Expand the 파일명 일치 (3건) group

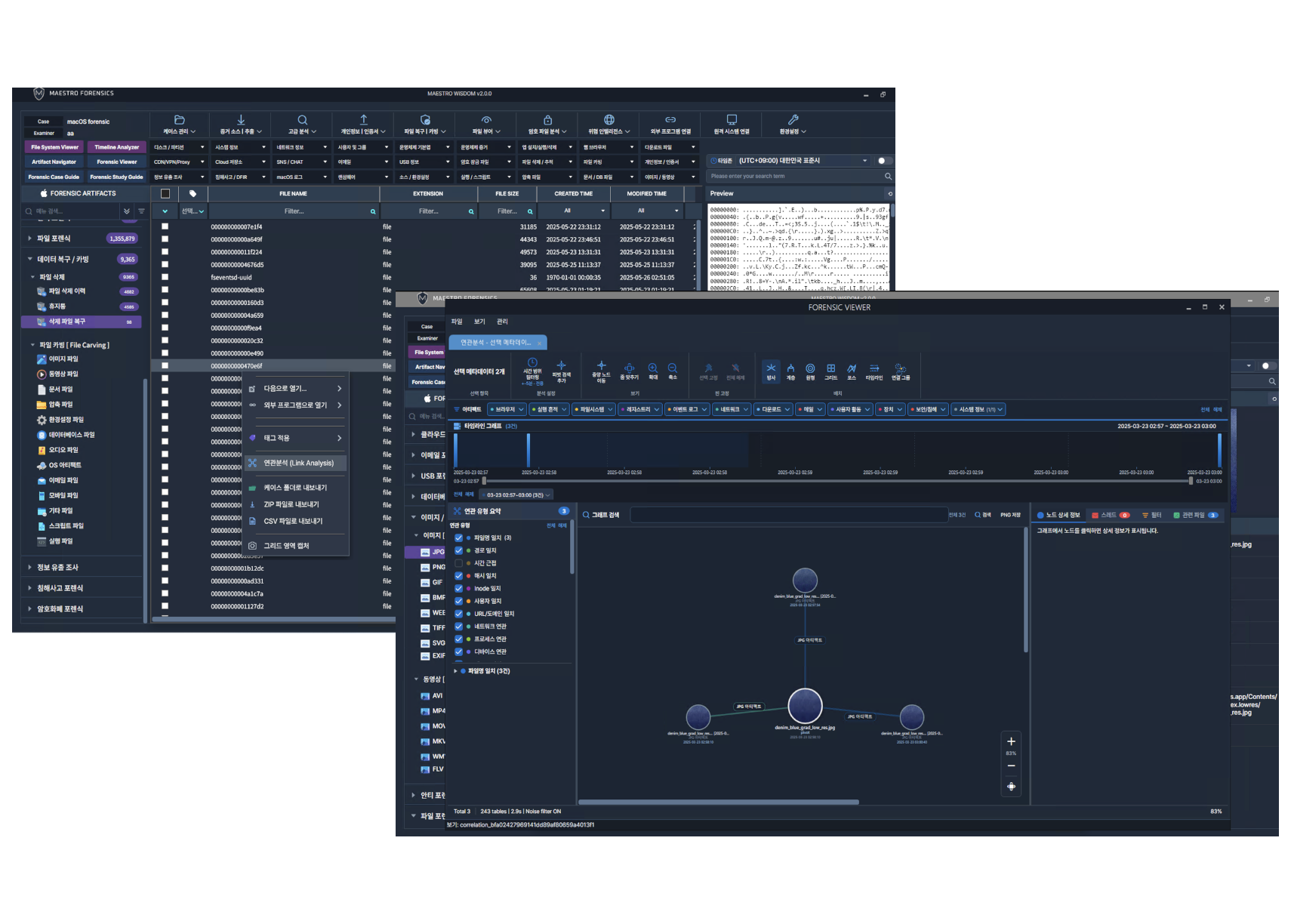455,670
